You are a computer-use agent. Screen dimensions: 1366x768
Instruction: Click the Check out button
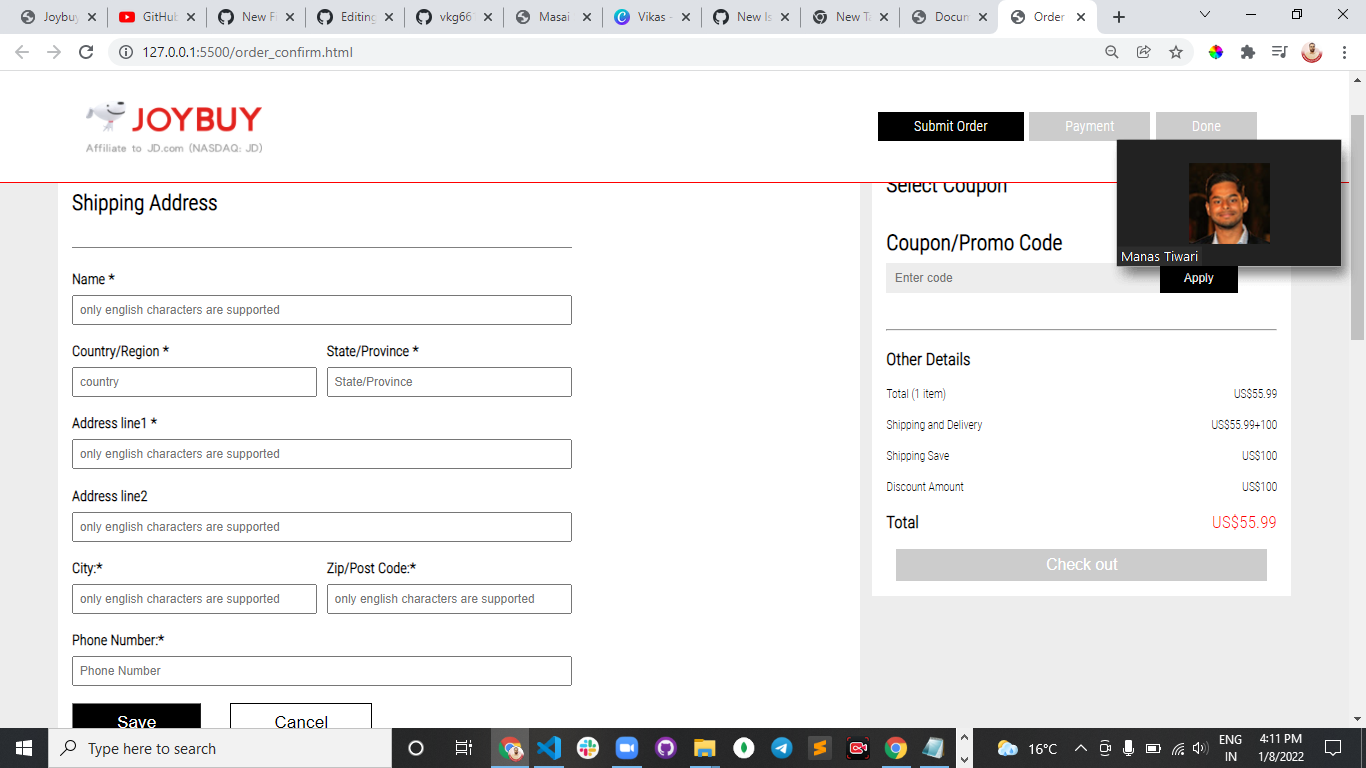pos(1081,564)
